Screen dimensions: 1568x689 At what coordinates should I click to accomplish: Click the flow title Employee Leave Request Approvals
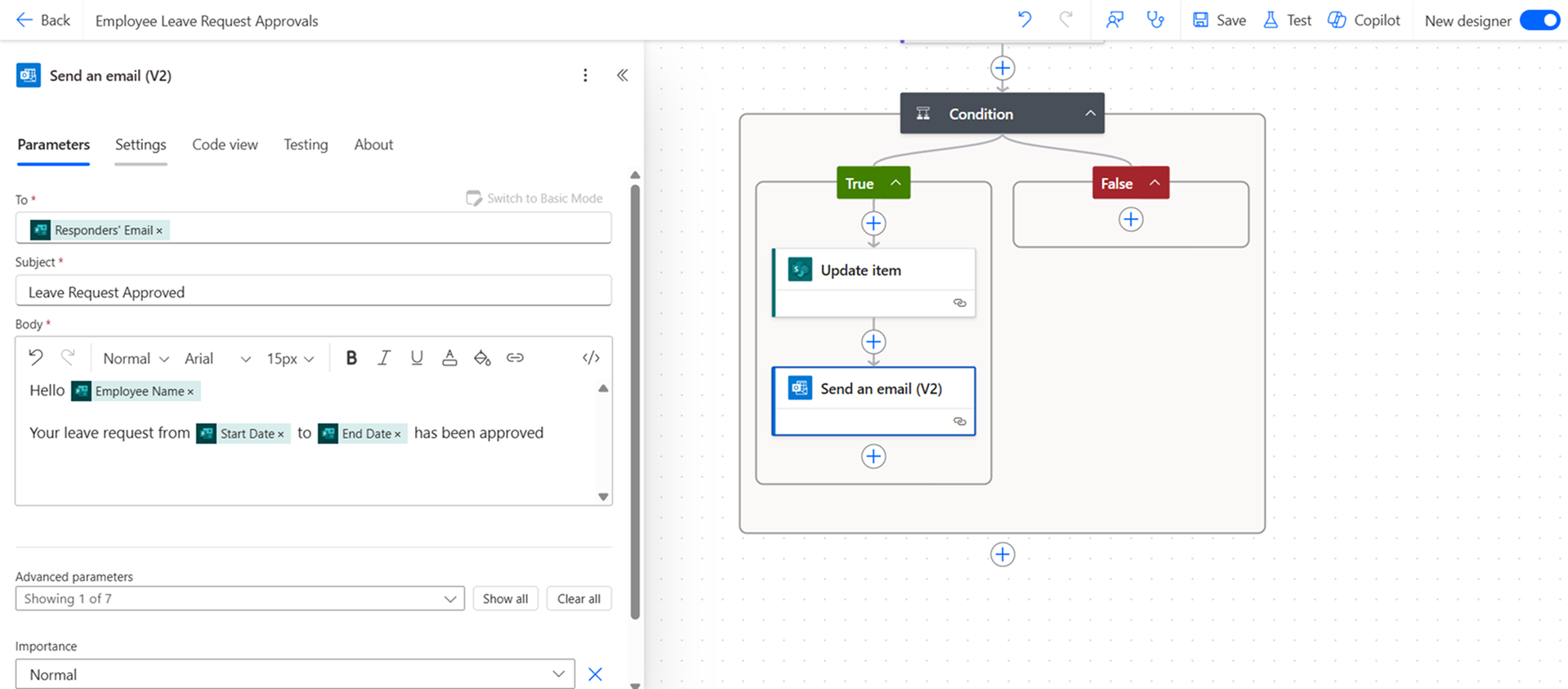(x=207, y=21)
